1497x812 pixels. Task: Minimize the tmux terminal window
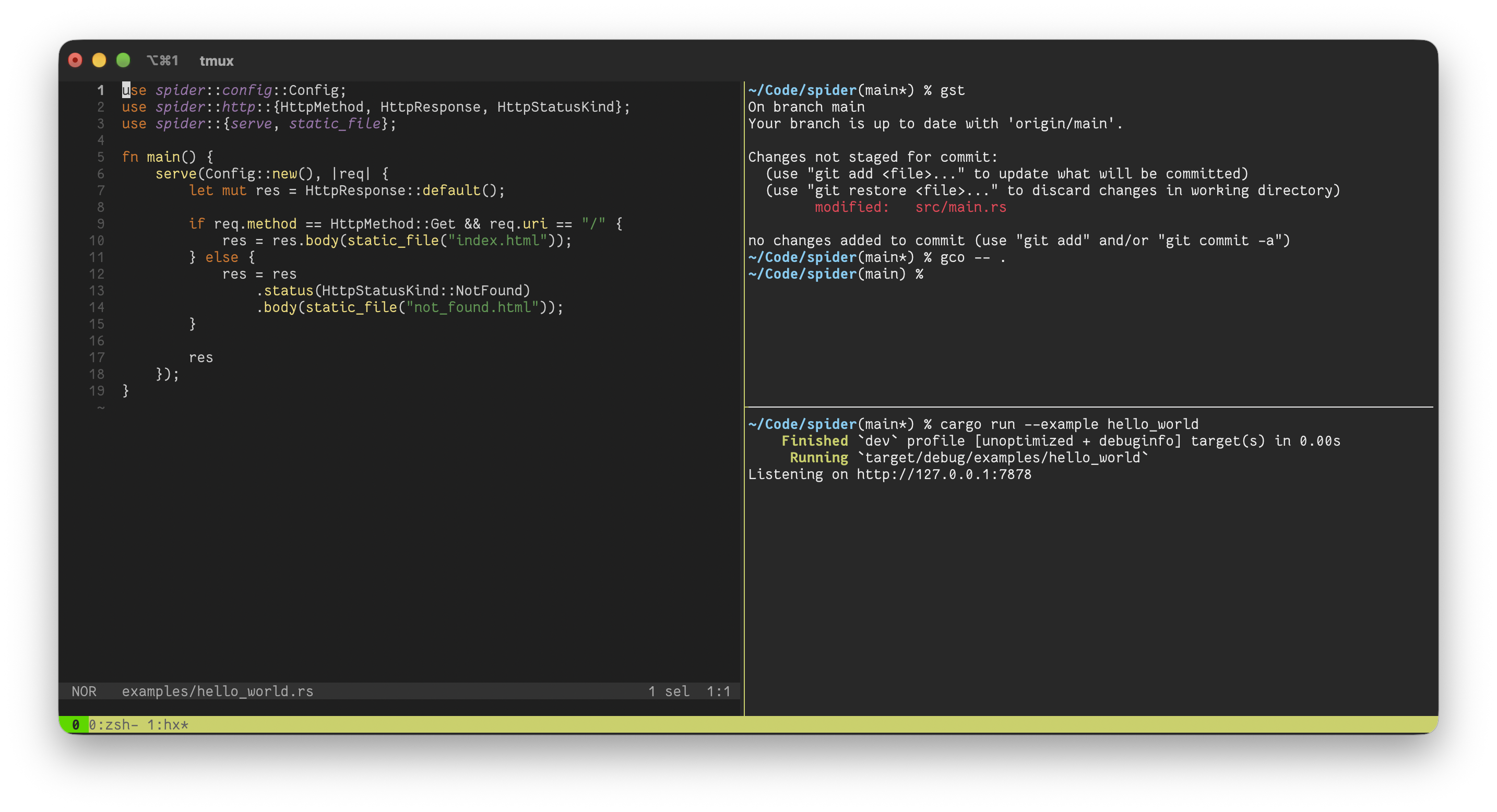pos(99,61)
